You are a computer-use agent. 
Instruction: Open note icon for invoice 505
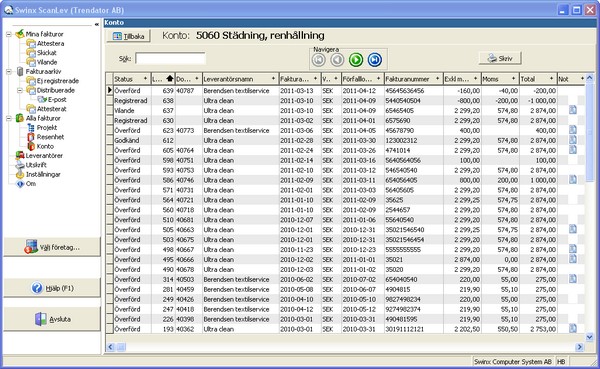click(572, 230)
